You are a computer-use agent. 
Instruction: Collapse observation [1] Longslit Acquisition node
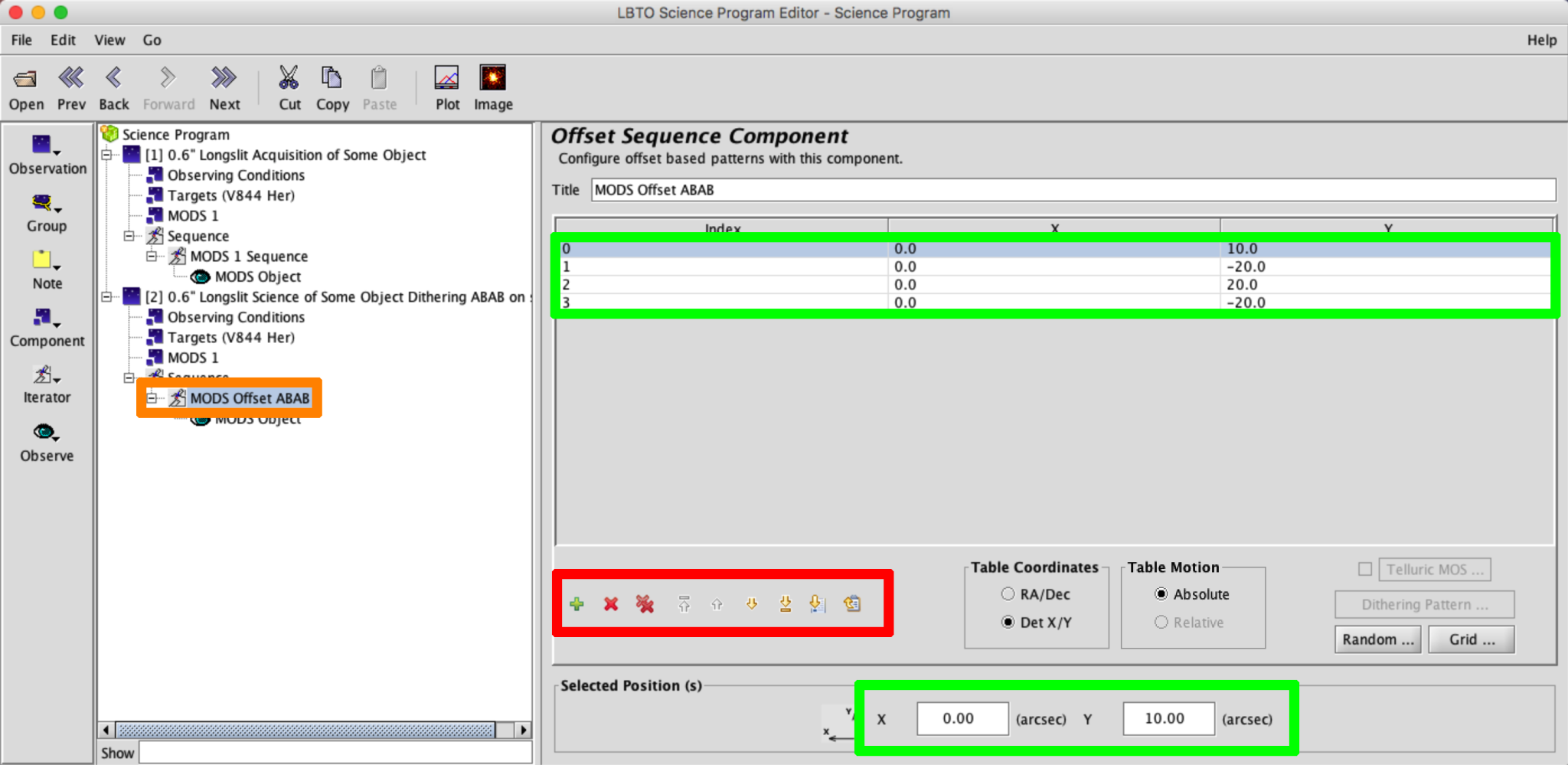pos(106,155)
